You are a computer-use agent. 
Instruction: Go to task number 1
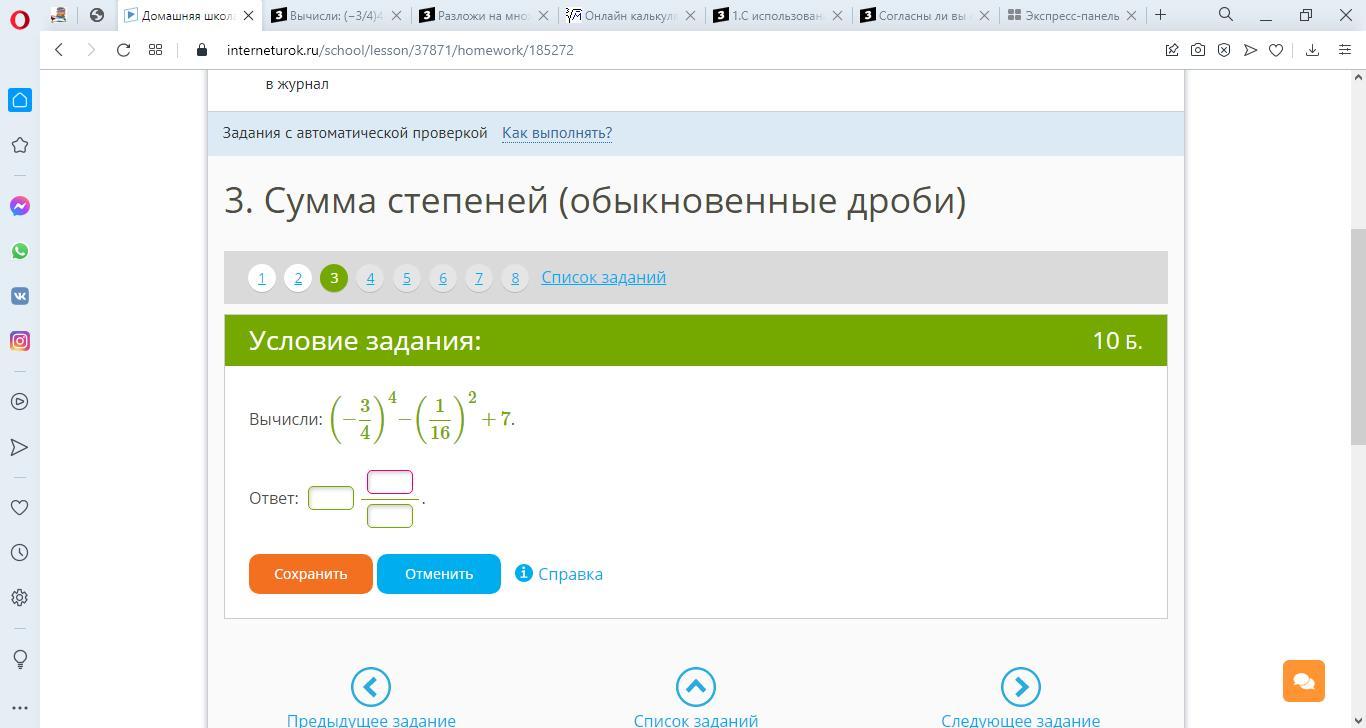tap(262, 278)
